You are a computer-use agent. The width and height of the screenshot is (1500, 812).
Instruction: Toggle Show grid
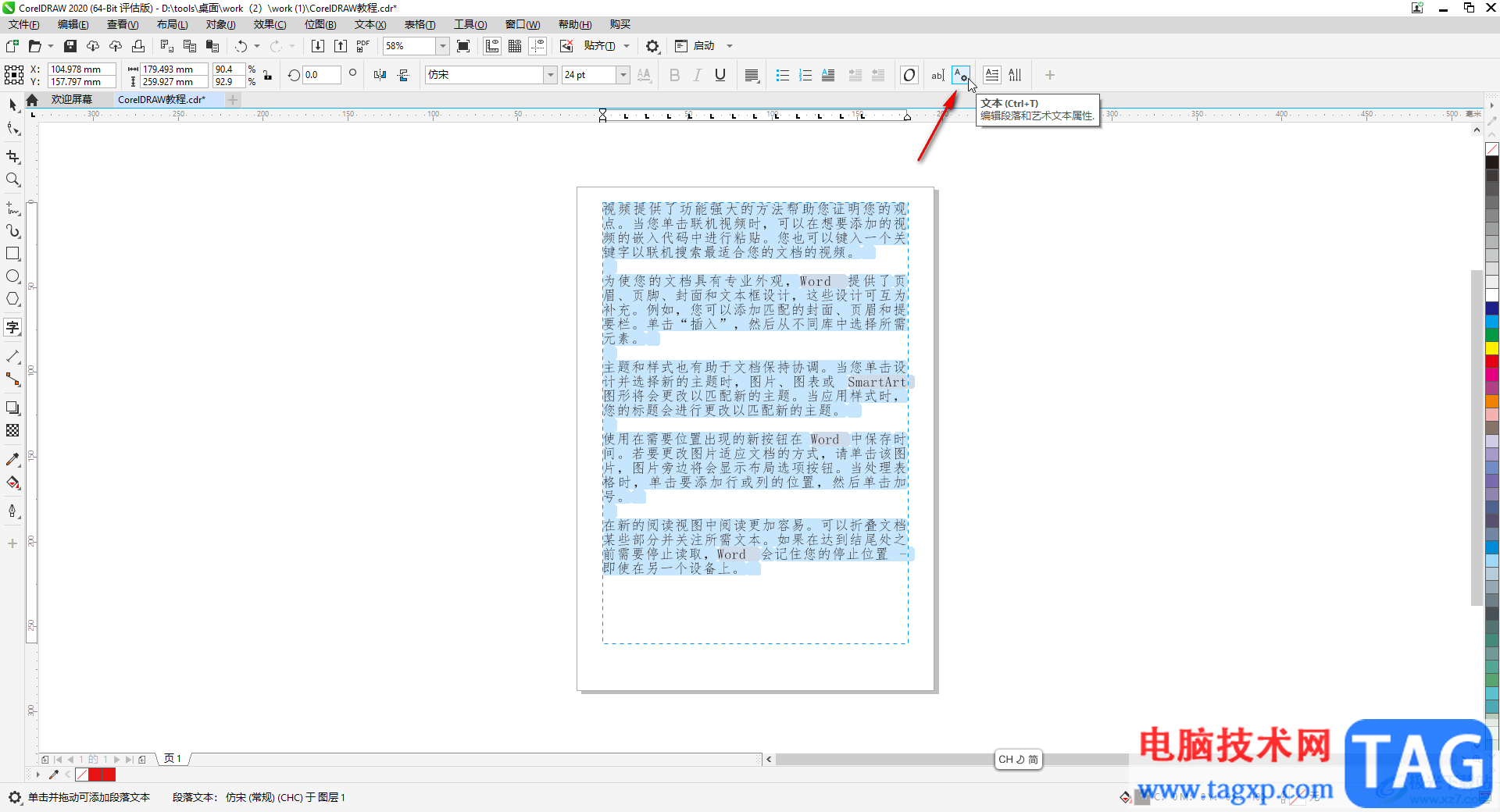515,46
